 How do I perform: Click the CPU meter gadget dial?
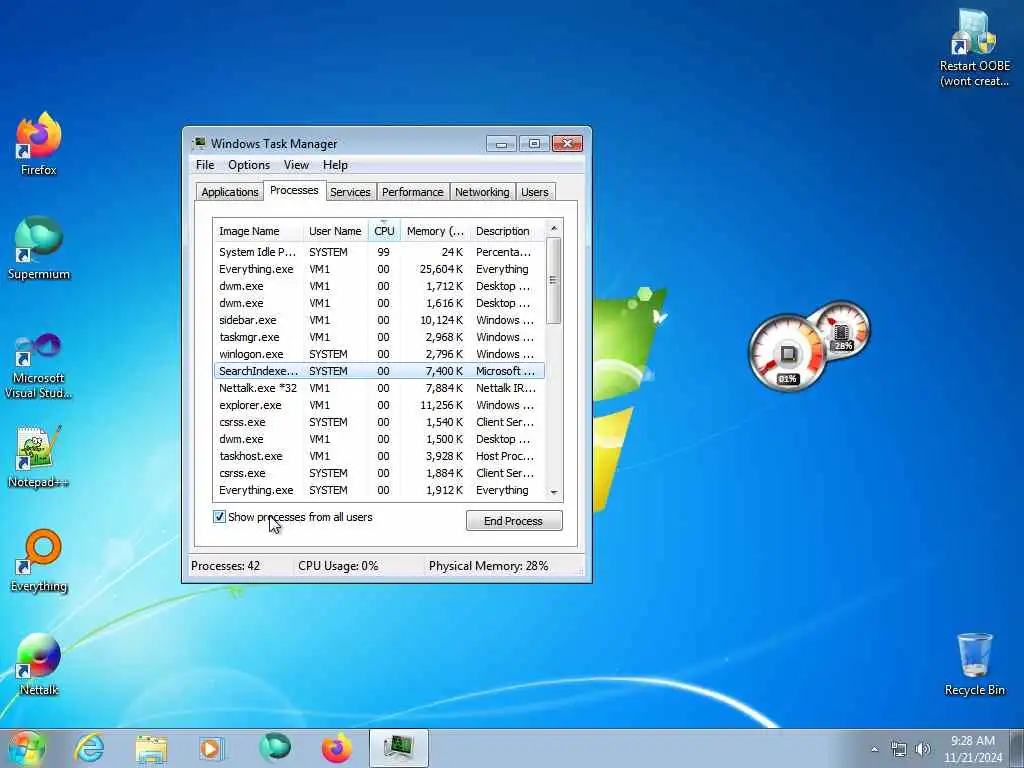[787, 354]
